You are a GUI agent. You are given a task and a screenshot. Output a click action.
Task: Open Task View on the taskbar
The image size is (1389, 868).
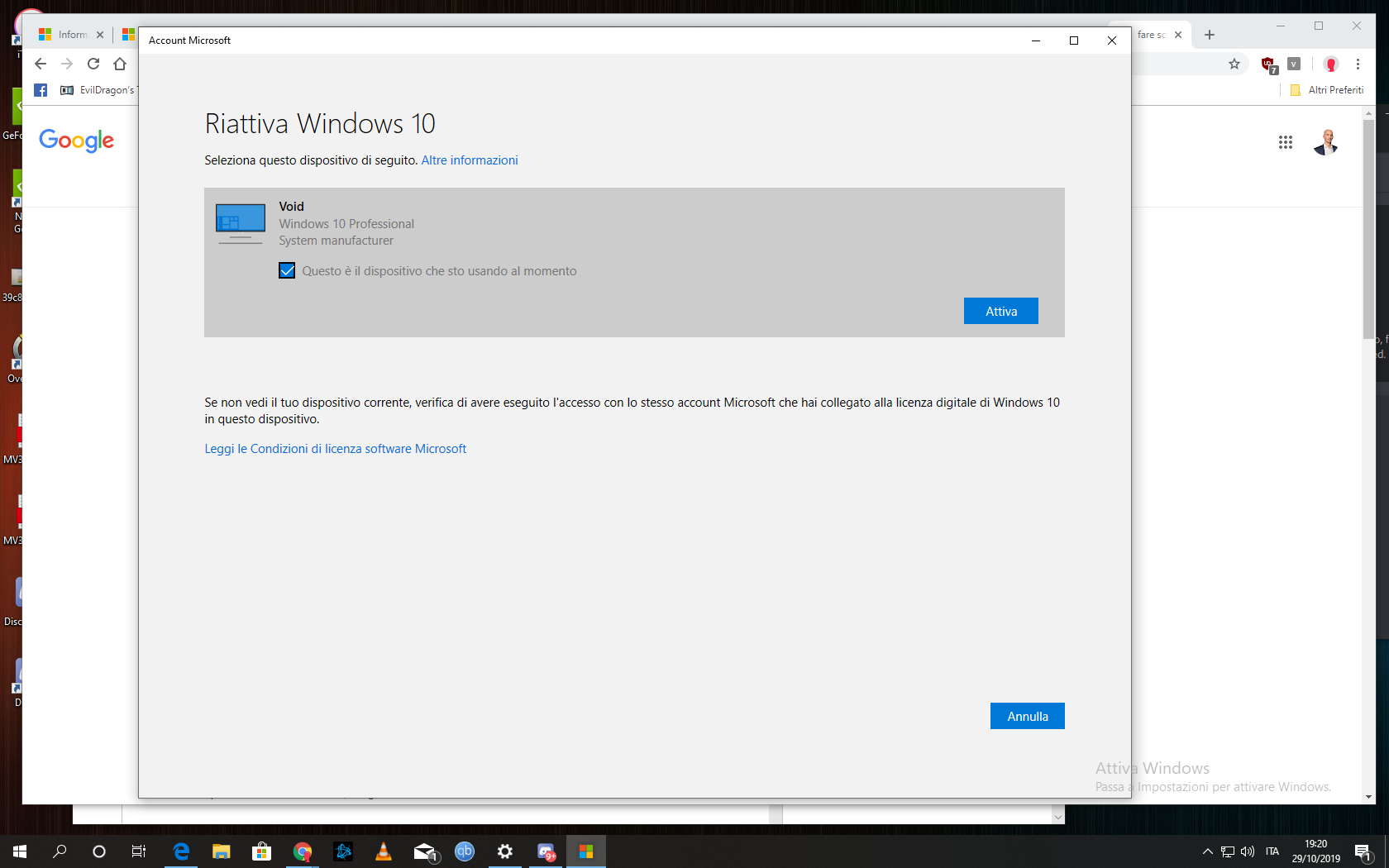139,851
